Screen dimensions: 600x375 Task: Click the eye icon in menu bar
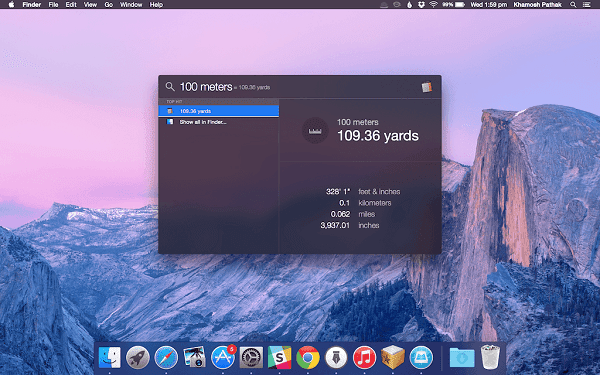coord(397,5)
